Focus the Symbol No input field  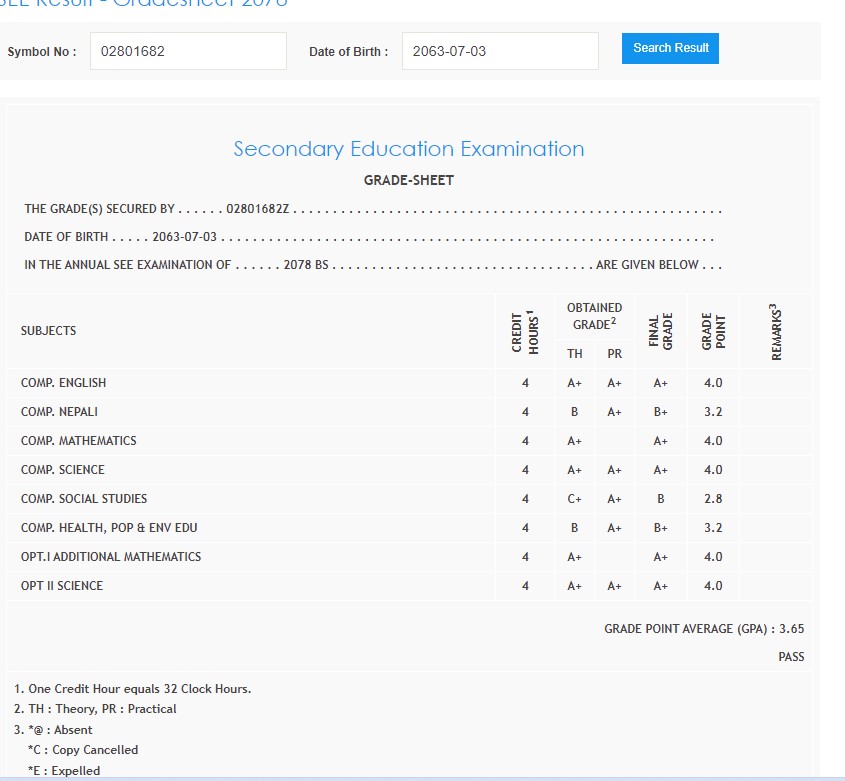[188, 51]
